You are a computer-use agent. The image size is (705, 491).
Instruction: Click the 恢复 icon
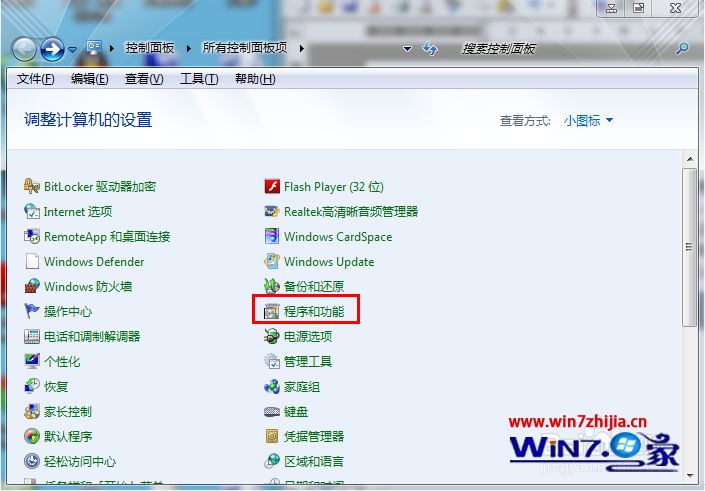point(32,386)
